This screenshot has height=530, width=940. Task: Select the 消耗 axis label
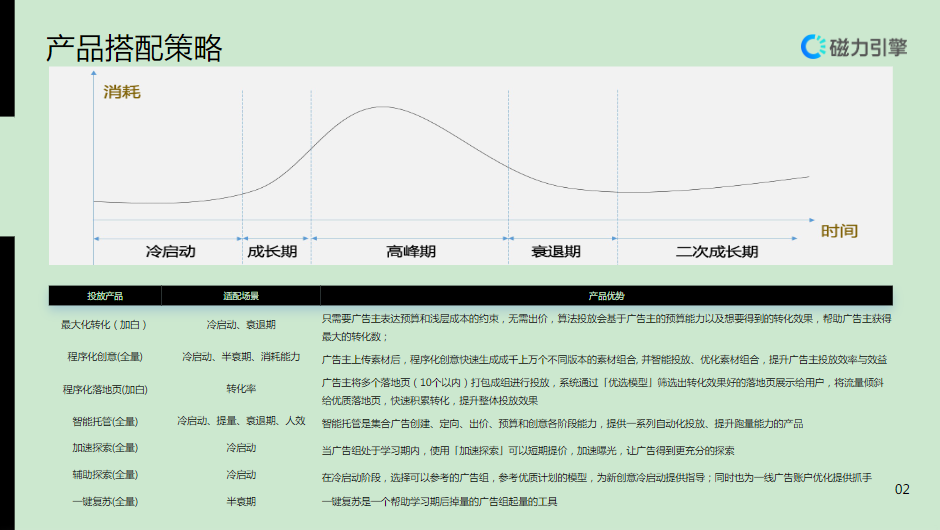coord(122,93)
